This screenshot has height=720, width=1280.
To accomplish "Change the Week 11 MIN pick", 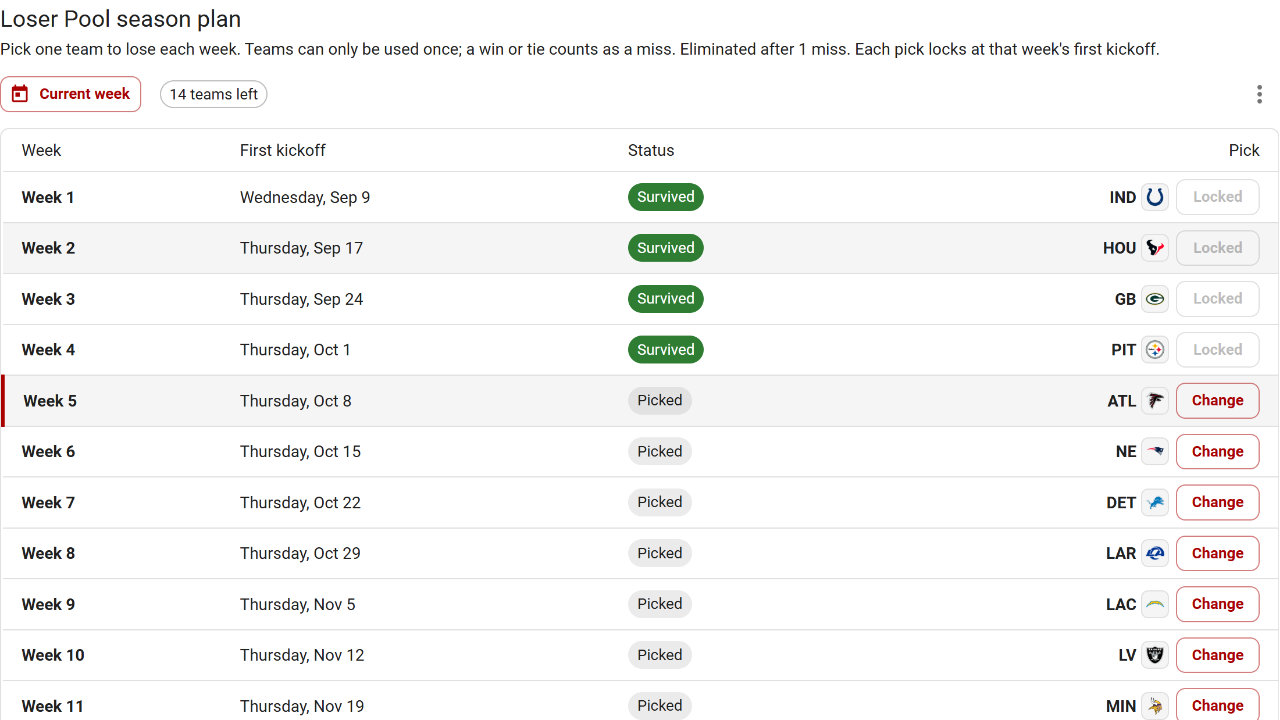I will click(x=1217, y=705).
